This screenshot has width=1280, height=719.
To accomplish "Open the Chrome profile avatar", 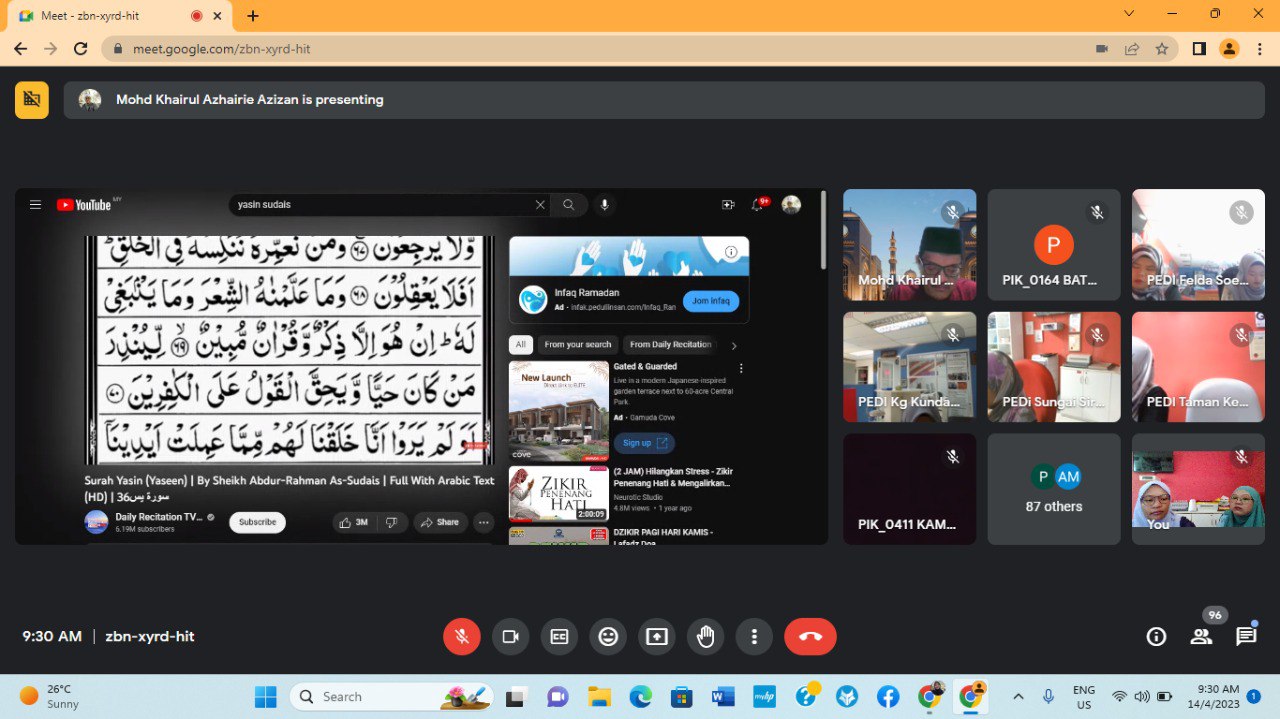I will (1229, 48).
